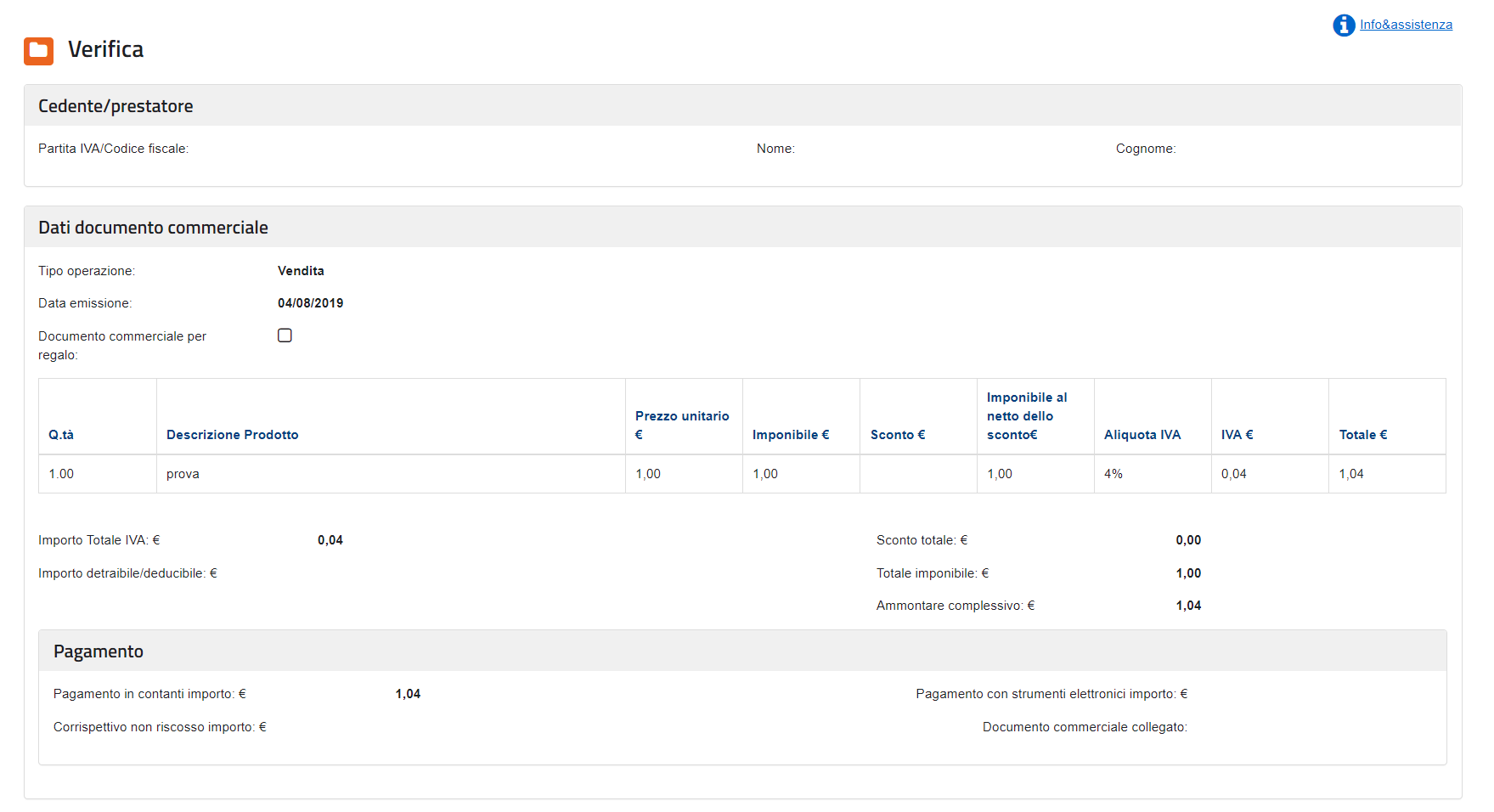1494x812 pixels.
Task: Click the Nome label
Action: pyautogui.click(x=775, y=149)
